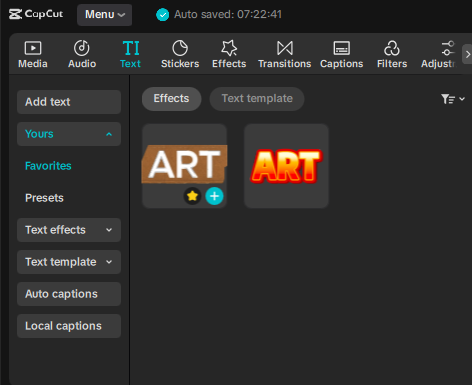Open the Captions panel
Image resolution: width=472 pixels, height=385 pixels.
click(x=342, y=54)
